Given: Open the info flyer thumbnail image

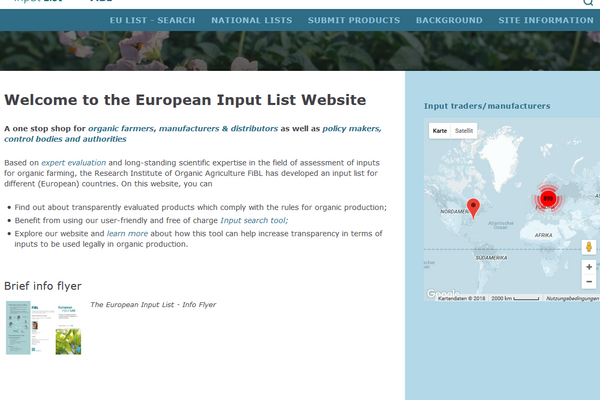Looking at the screenshot, I should click(x=44, y=328).
